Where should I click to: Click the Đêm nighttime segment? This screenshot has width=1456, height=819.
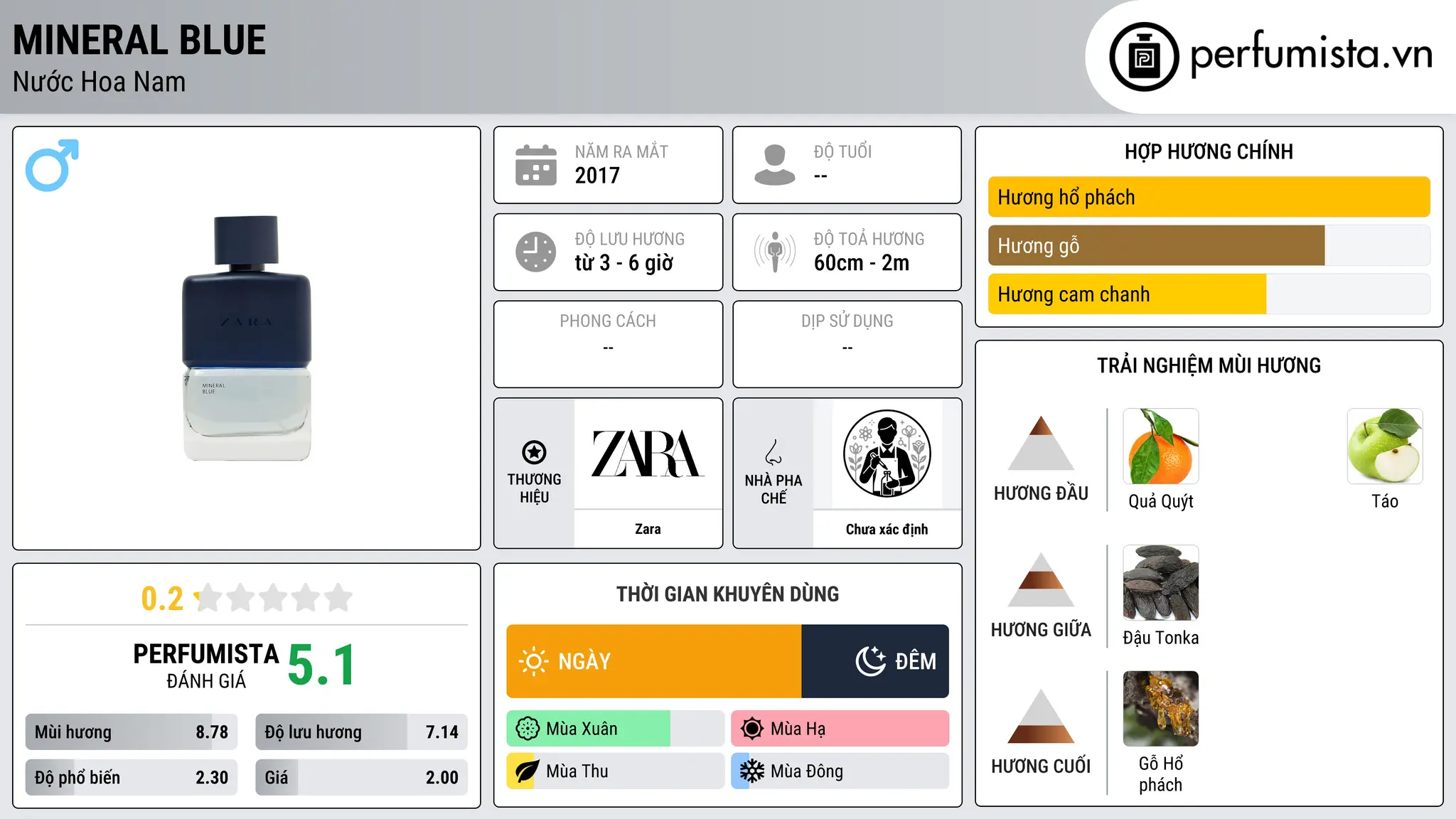pyautogui.click(x=875, y=661)
